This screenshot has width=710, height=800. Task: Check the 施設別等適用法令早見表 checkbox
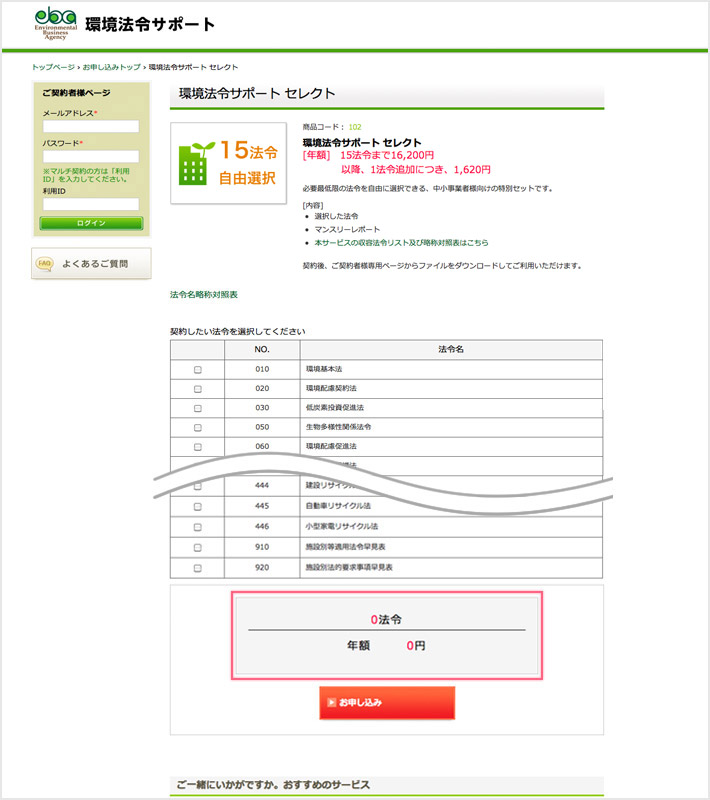pyautogui.click(x=197, y=547)
